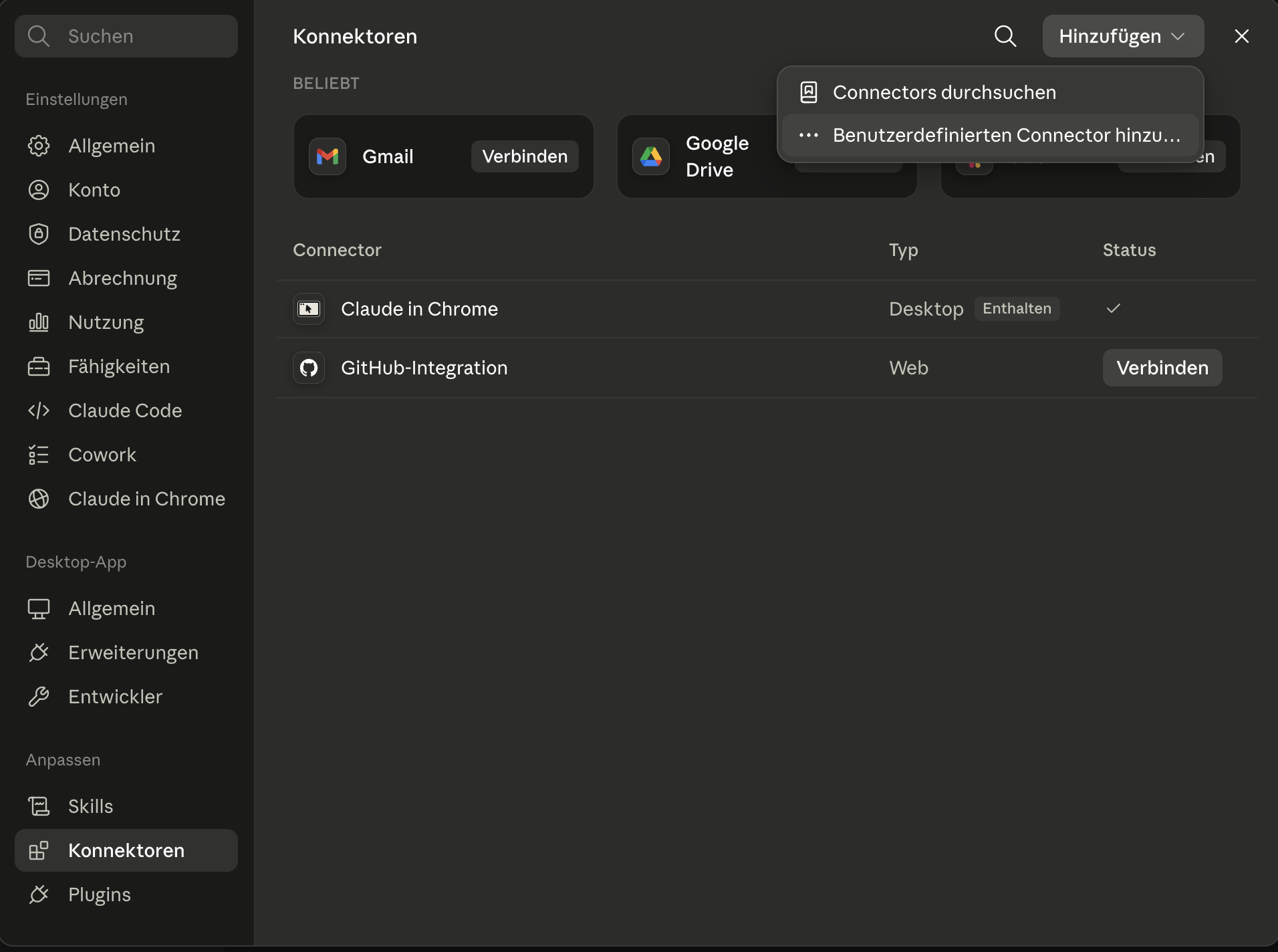The width and height of the screenshot is (1278, 952).
Task: Choose Benutzerdefinierten Connector hinzufügen option
Action: 990,135
